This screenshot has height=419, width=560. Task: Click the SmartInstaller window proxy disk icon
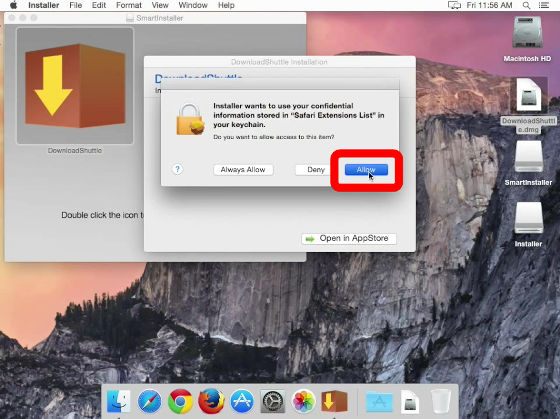[x=130, y=18]
